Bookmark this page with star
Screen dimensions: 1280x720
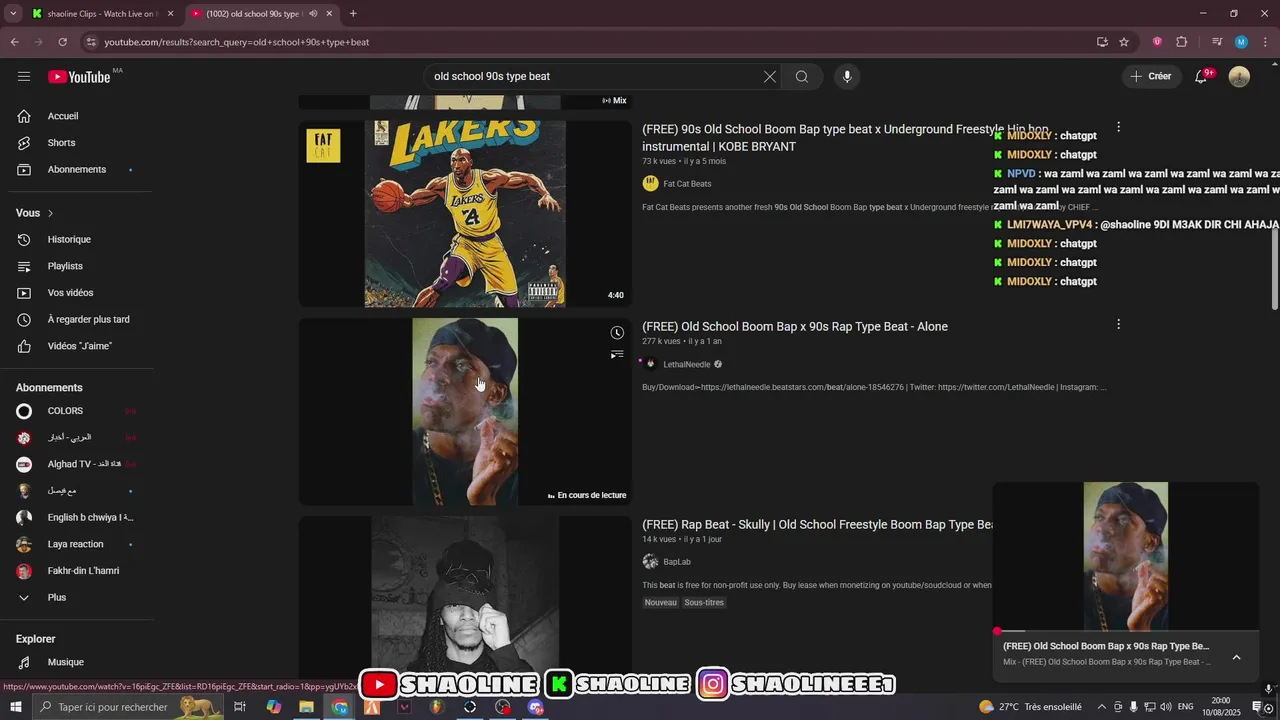point(1124,42)
